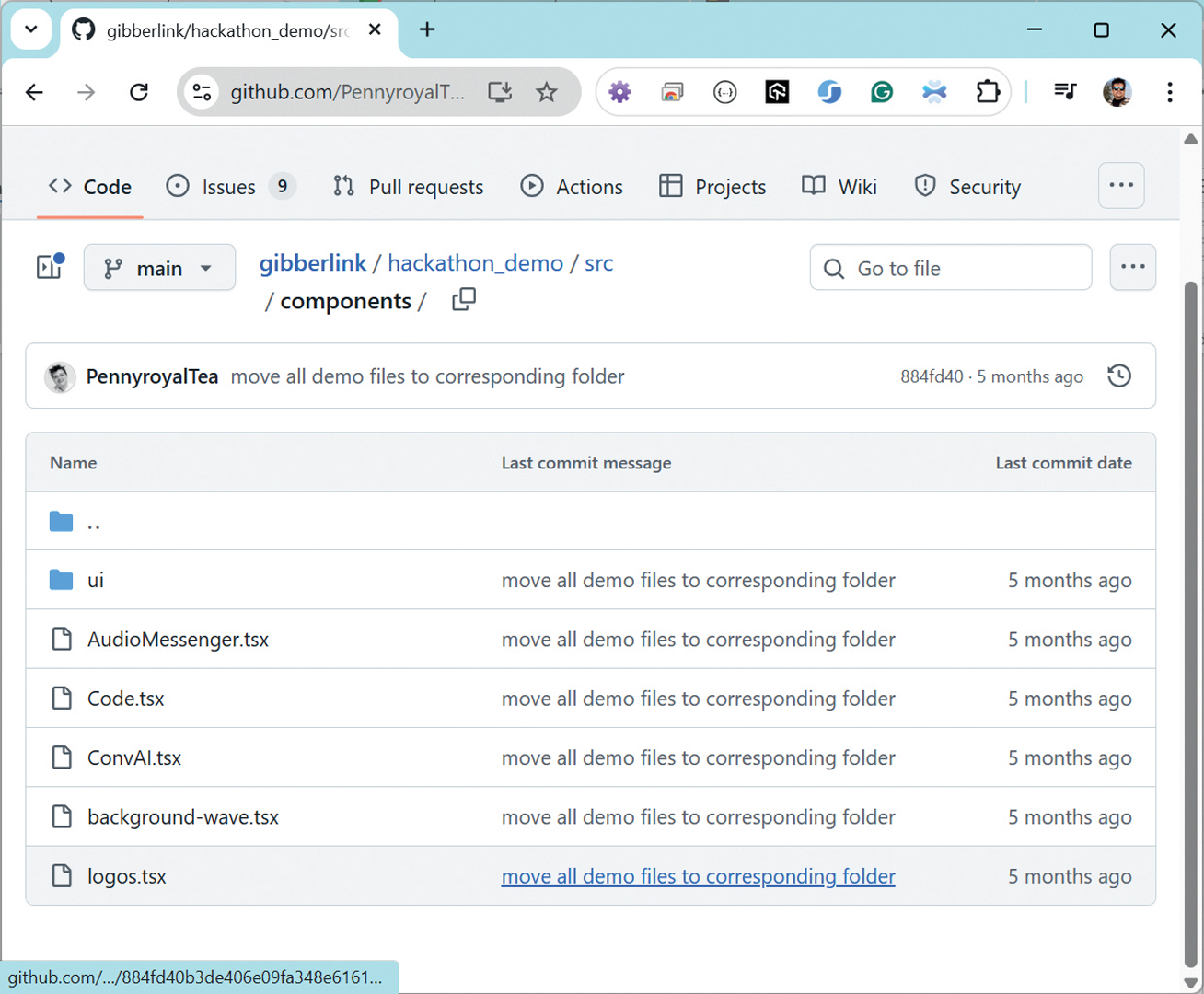Click the Go to file search box
The width and height of the screenshot is (1204, 994).
coord(951,268)
